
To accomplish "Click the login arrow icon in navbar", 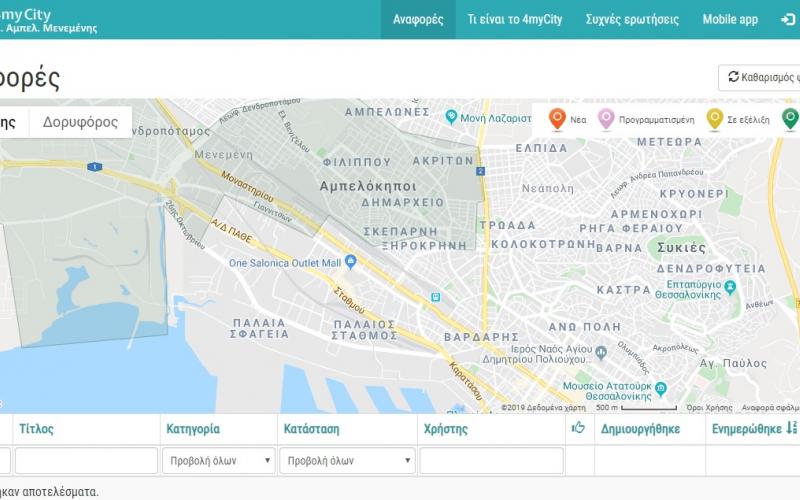I will [788, 19].
